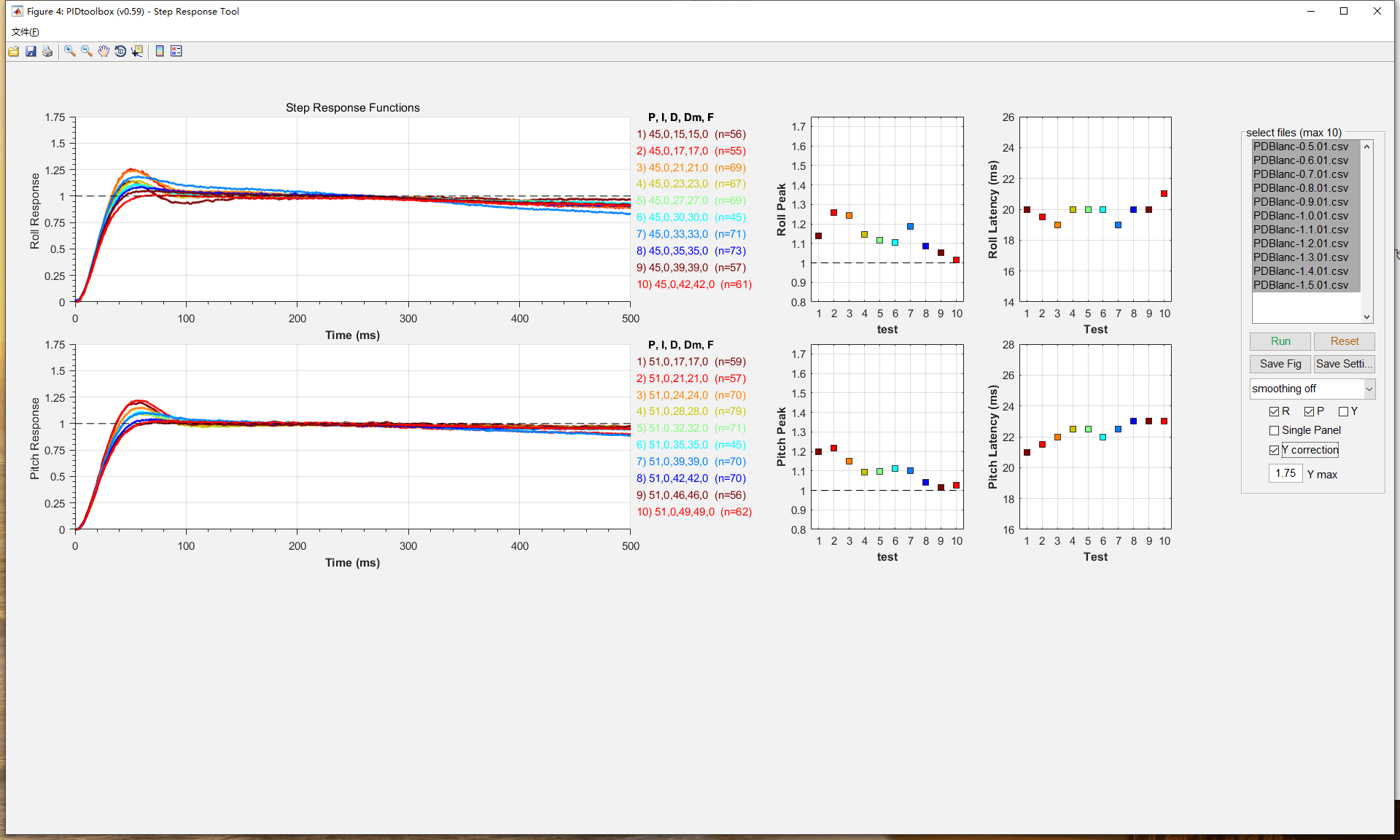Click the file list scroll-up arrow
Image resolution: width=1400 pixels, height=840 pixels.
coord(1367,147)
